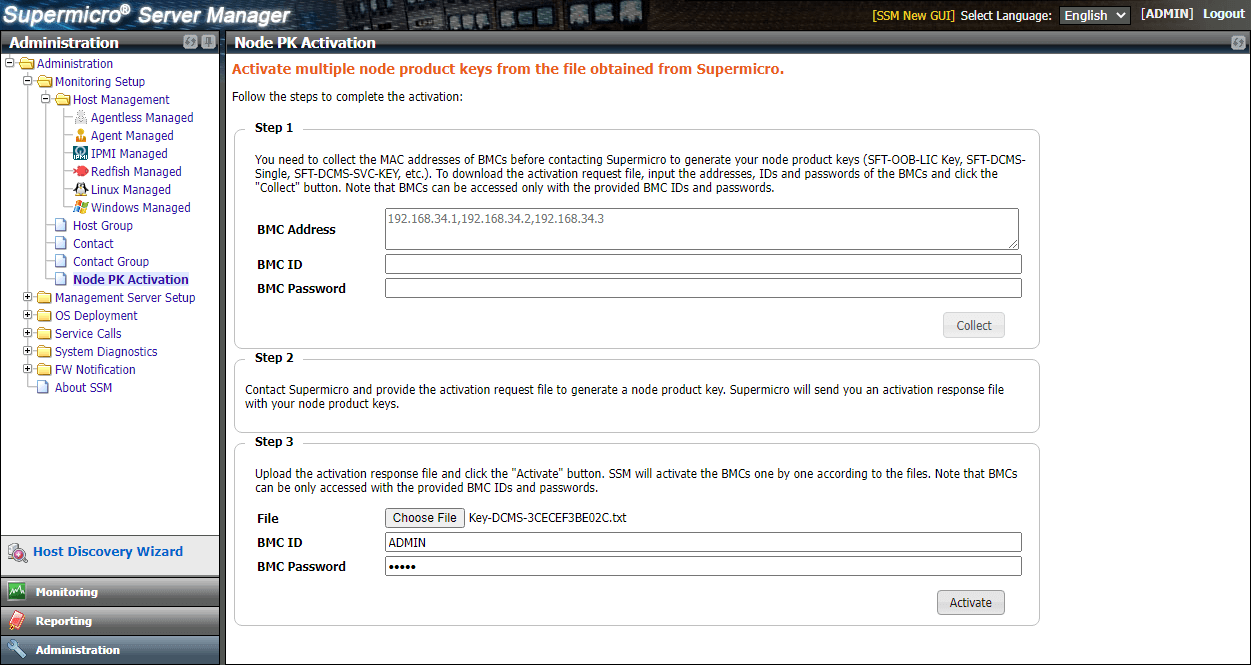The image size is (1251, 665).
Task: Click the Host Discovery Wizard magnifier icon
Action: (17, 552)
